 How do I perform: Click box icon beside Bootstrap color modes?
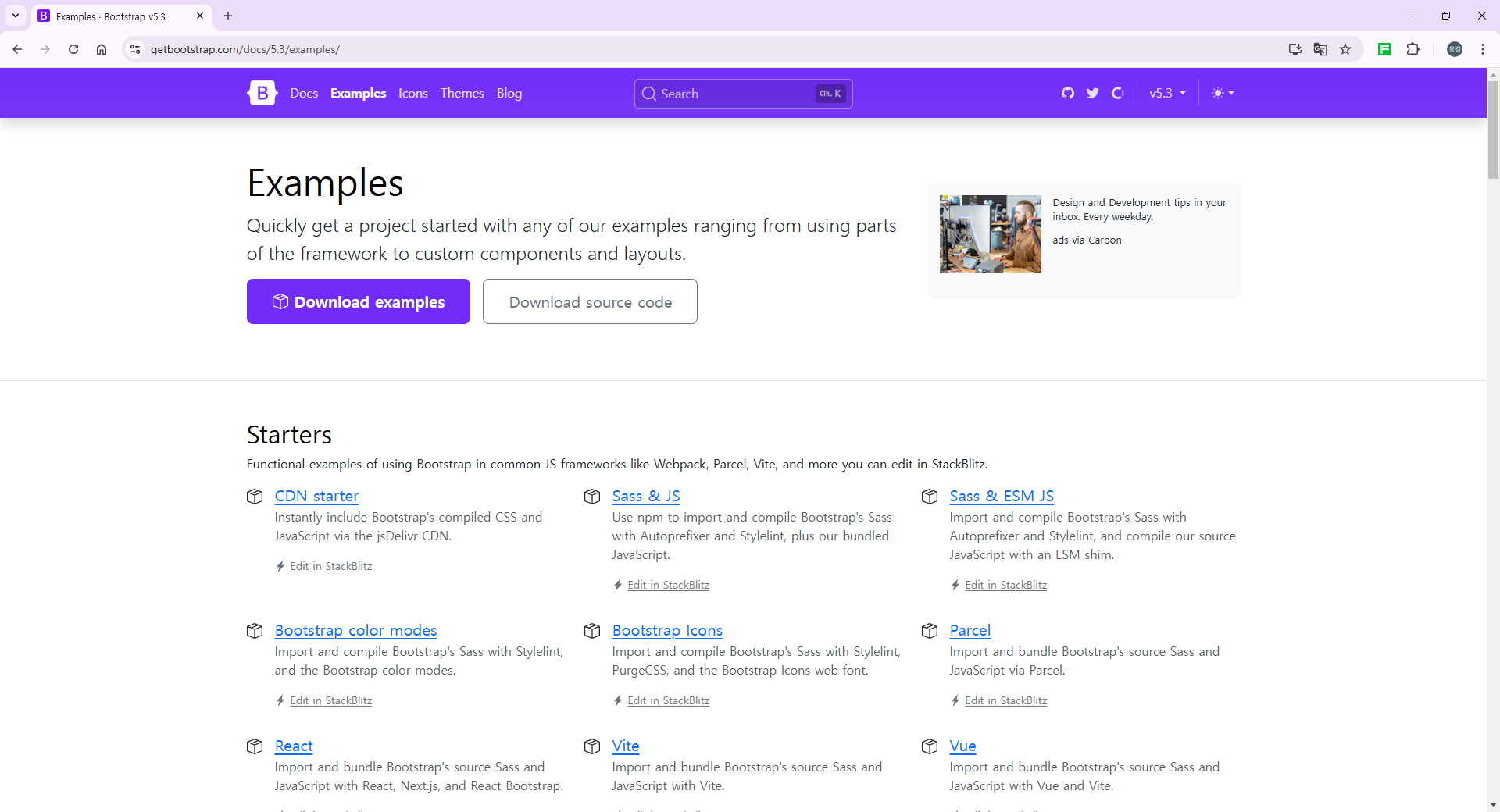pyautogui.click(x=255, y=631)
